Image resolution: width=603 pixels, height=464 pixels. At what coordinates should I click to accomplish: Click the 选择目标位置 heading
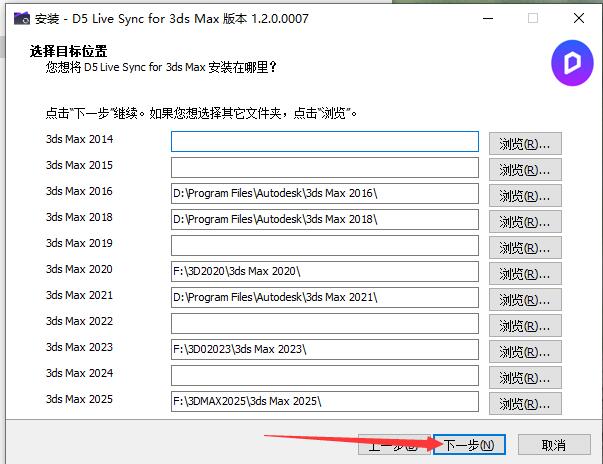68,51
